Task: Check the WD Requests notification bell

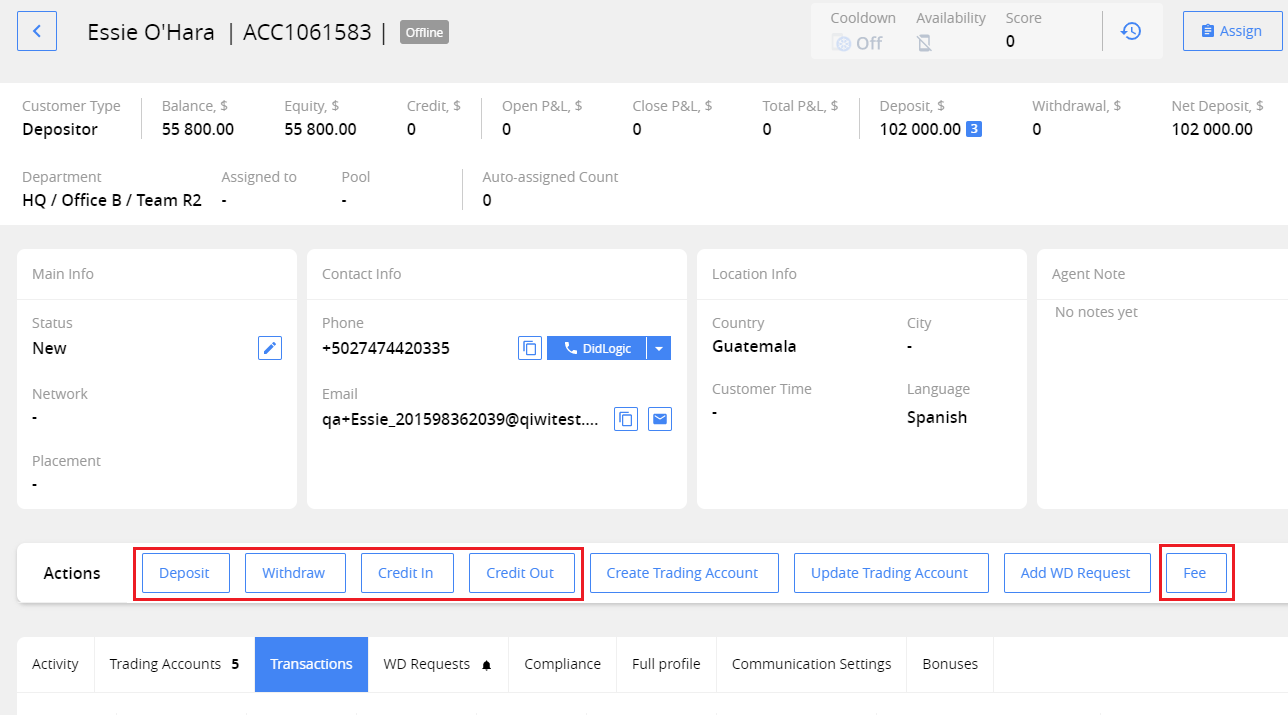Action: pos(486,663)
